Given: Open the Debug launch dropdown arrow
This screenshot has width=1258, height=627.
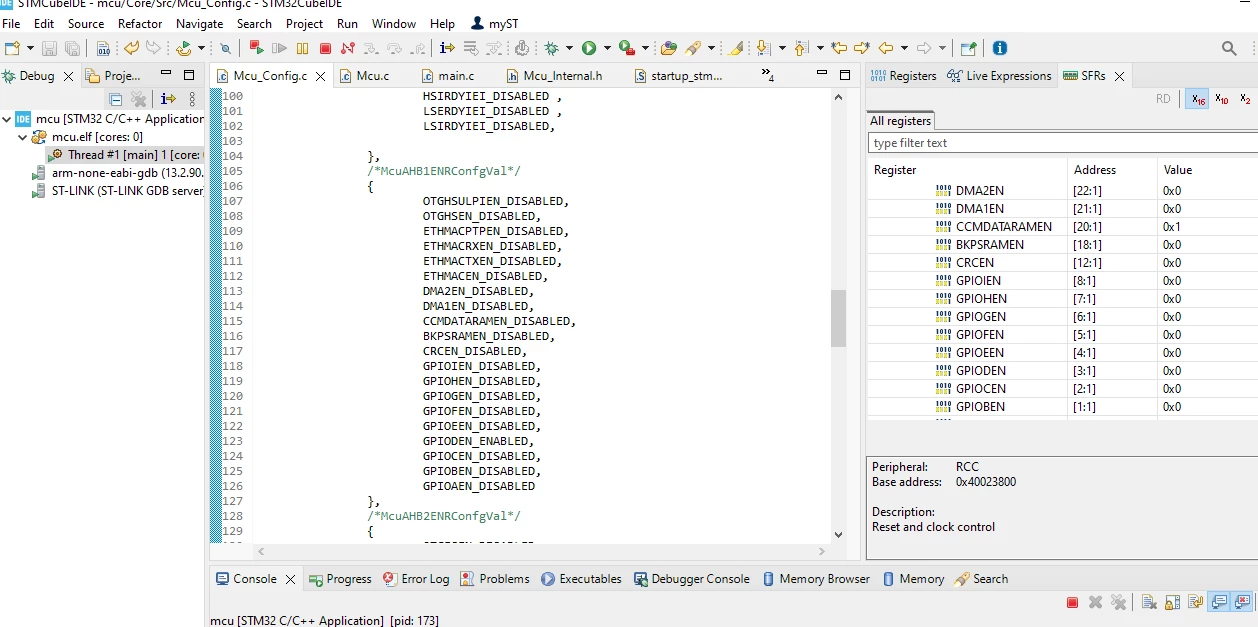Looking at the screenshot, I should tap(569, 48).
